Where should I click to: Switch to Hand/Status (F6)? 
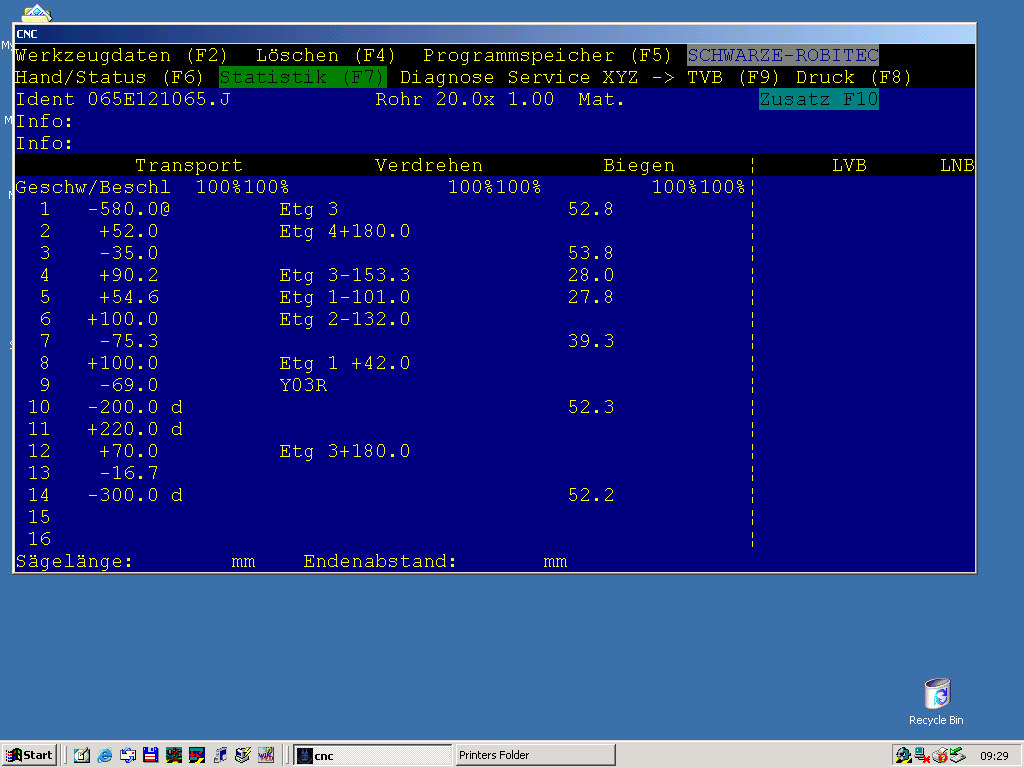(109, 78)
